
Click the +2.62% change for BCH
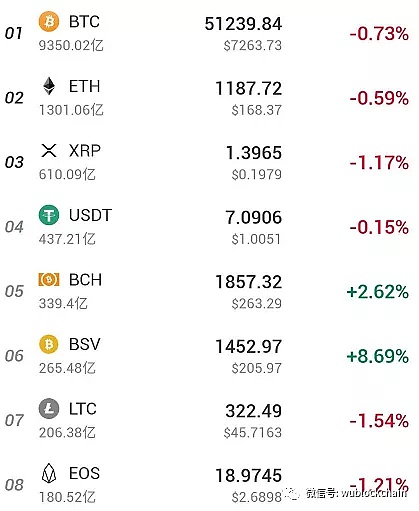click(x=377, y=292)
